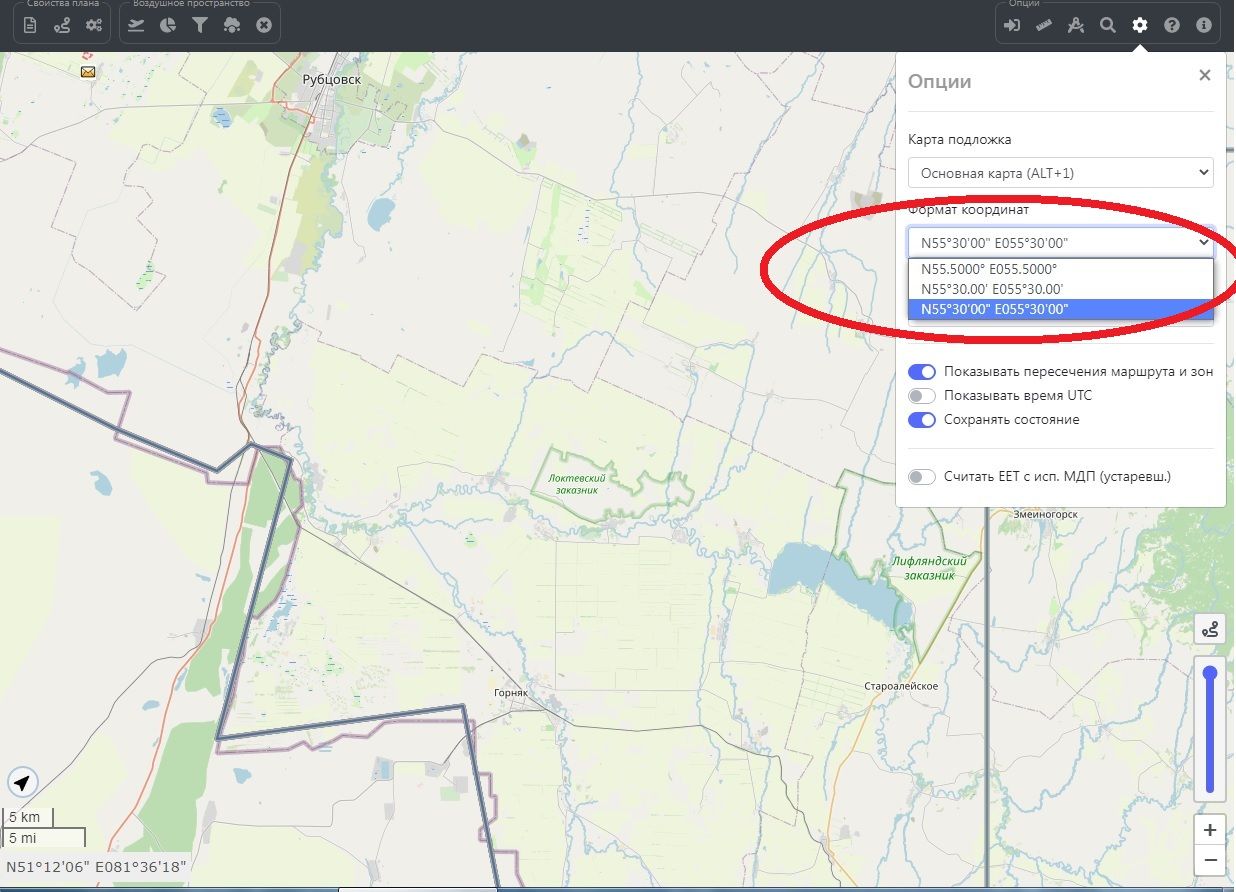Toggle 'Показывать пересечения маршрута и зон' switch
The width and height of the screenshot is (1236, 892).
[x=921, y=372]
